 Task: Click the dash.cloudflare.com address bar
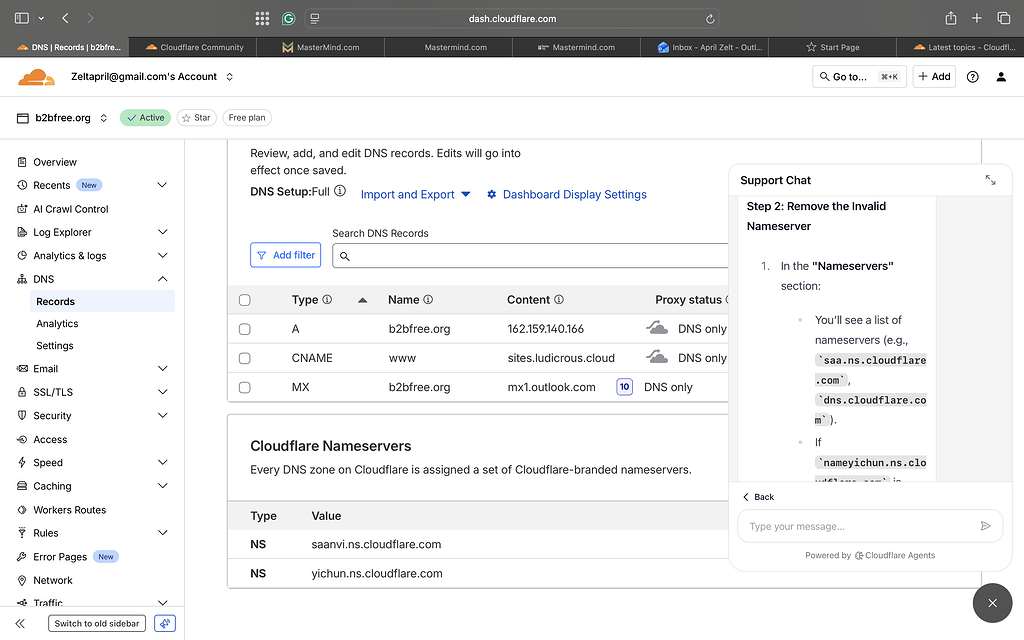coord(512,19)
